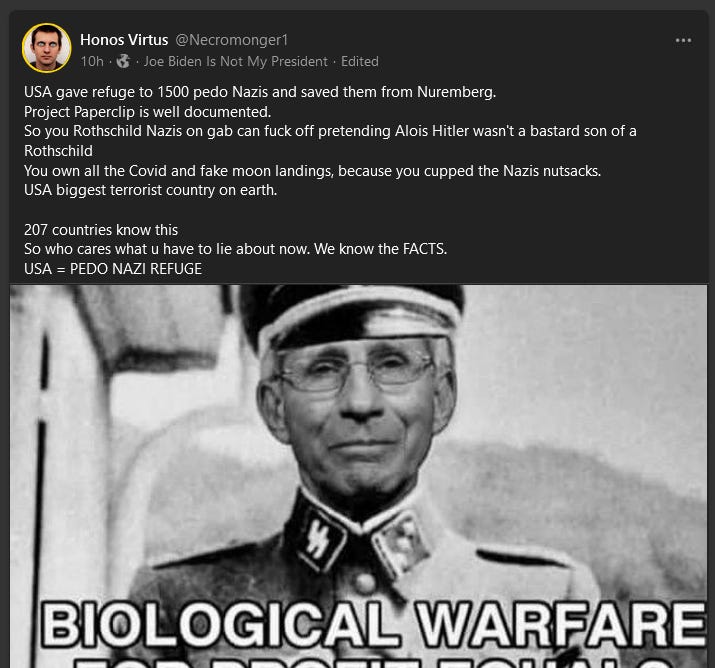Click the 10h timestamp permalink
This screenshot has height=668, width=715.
[92, 62]
